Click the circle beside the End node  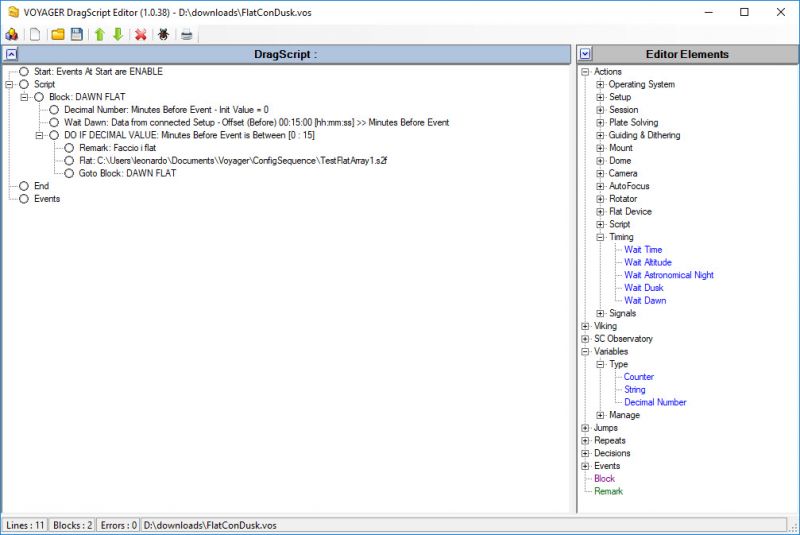click(x=24, y=186)
